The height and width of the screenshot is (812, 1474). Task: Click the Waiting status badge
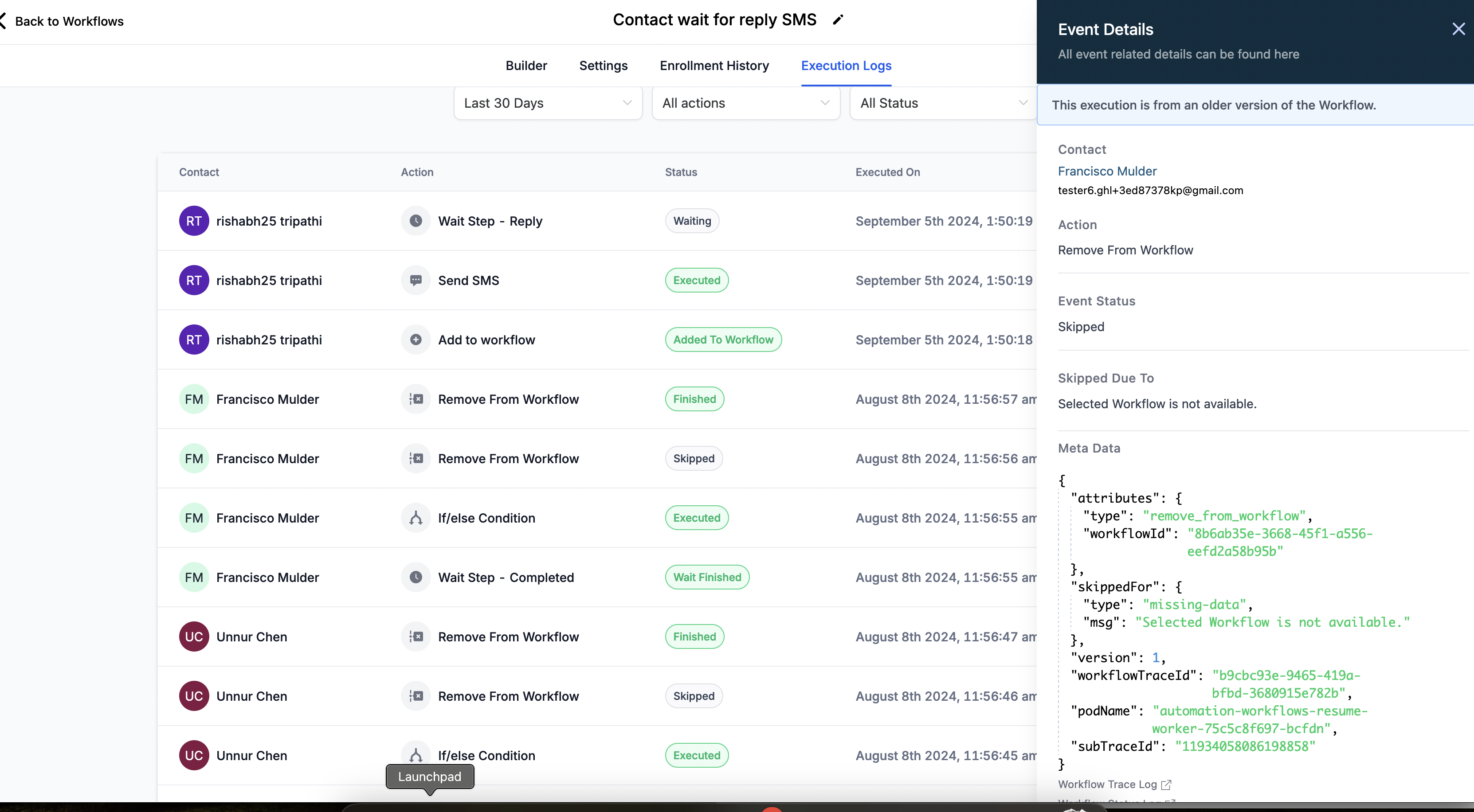point(692,221)
